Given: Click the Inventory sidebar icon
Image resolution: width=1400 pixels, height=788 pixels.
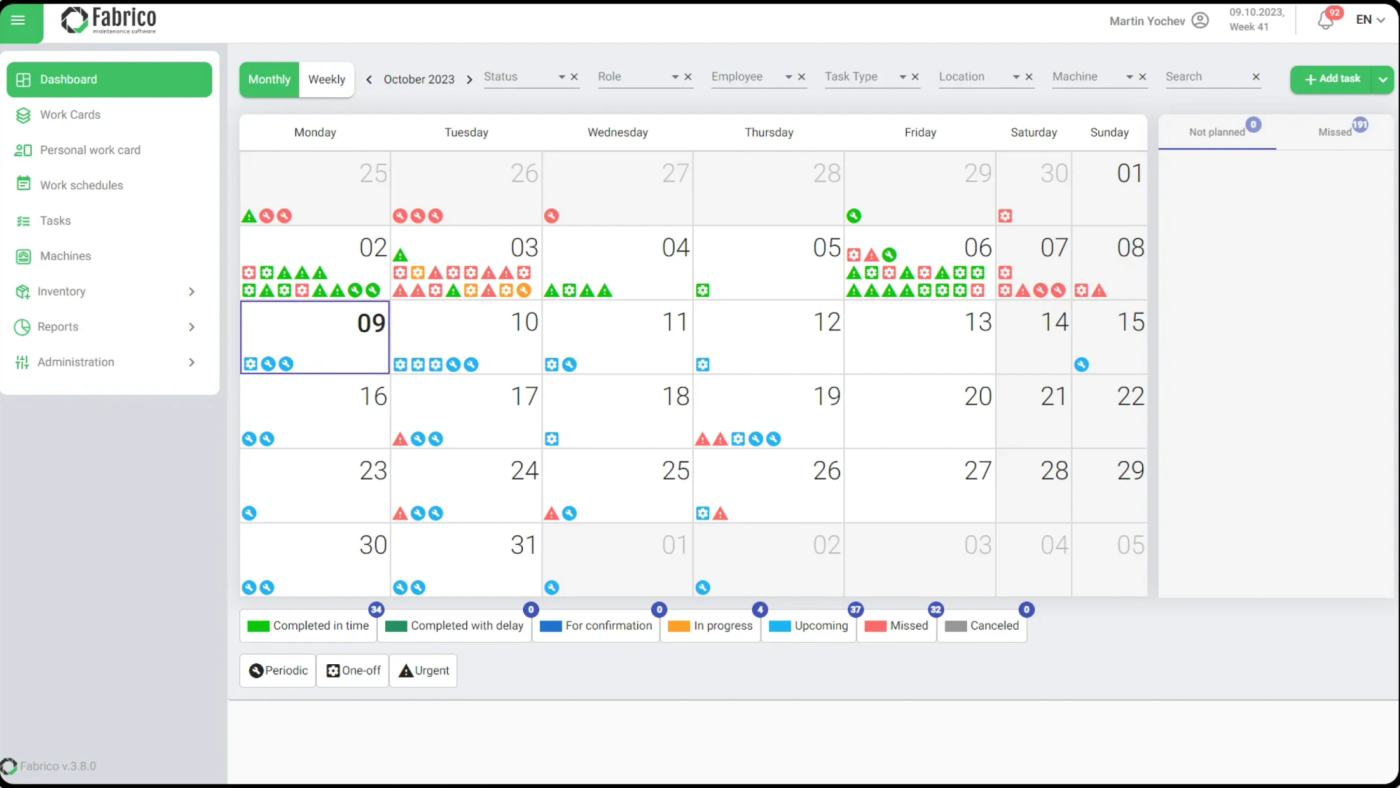Looking at the screenshot, I should pos(23,292).
